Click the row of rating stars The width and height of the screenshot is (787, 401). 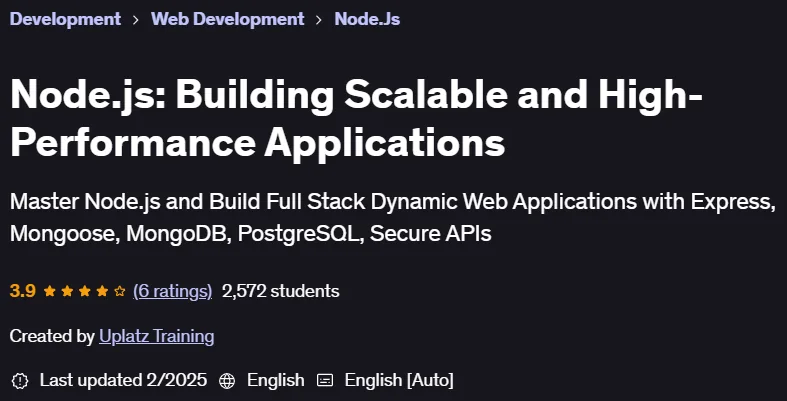click(x=84, y=291)
